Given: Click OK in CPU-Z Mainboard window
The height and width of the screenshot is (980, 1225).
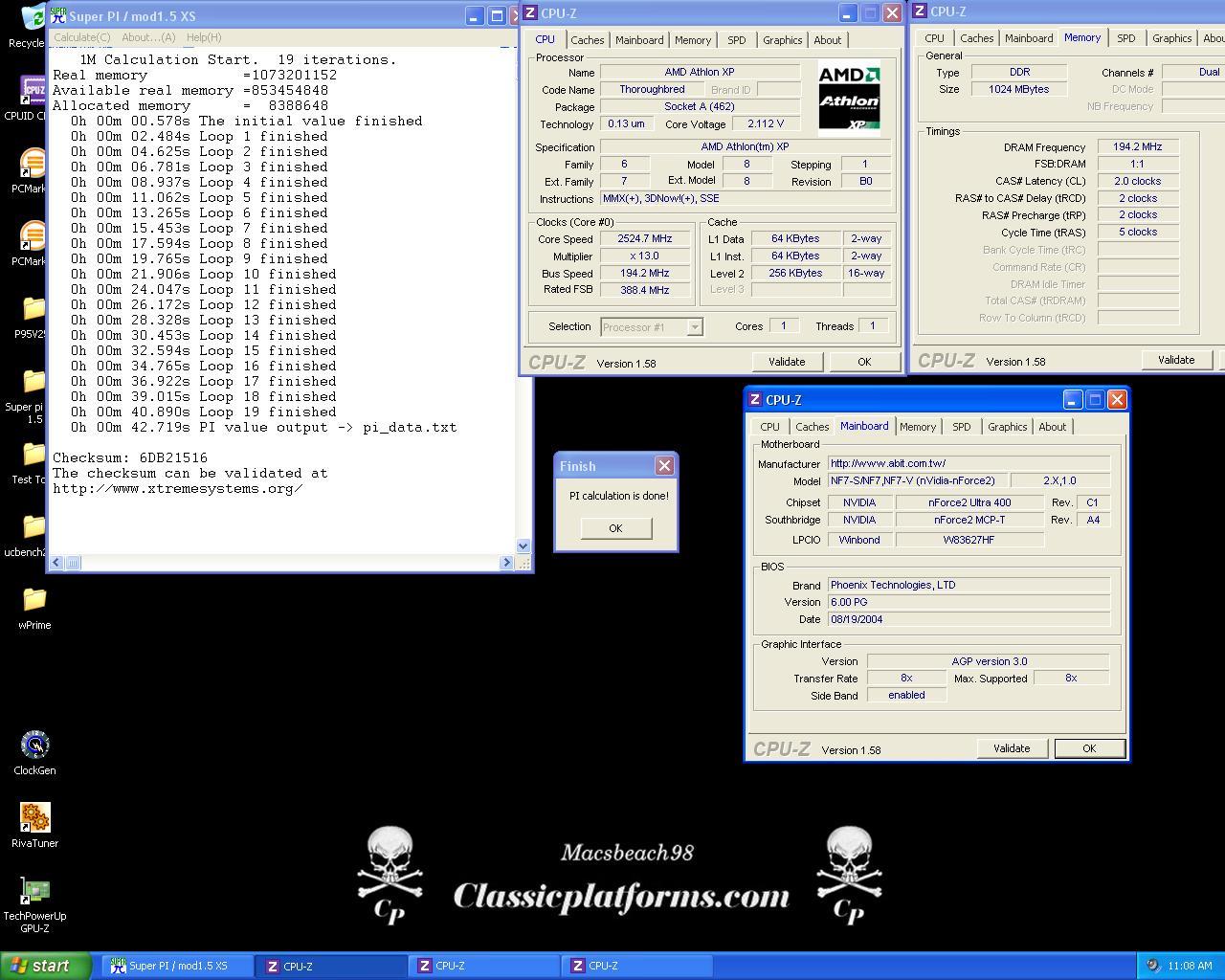Looking at the screenshot, I should (1089, 748).
